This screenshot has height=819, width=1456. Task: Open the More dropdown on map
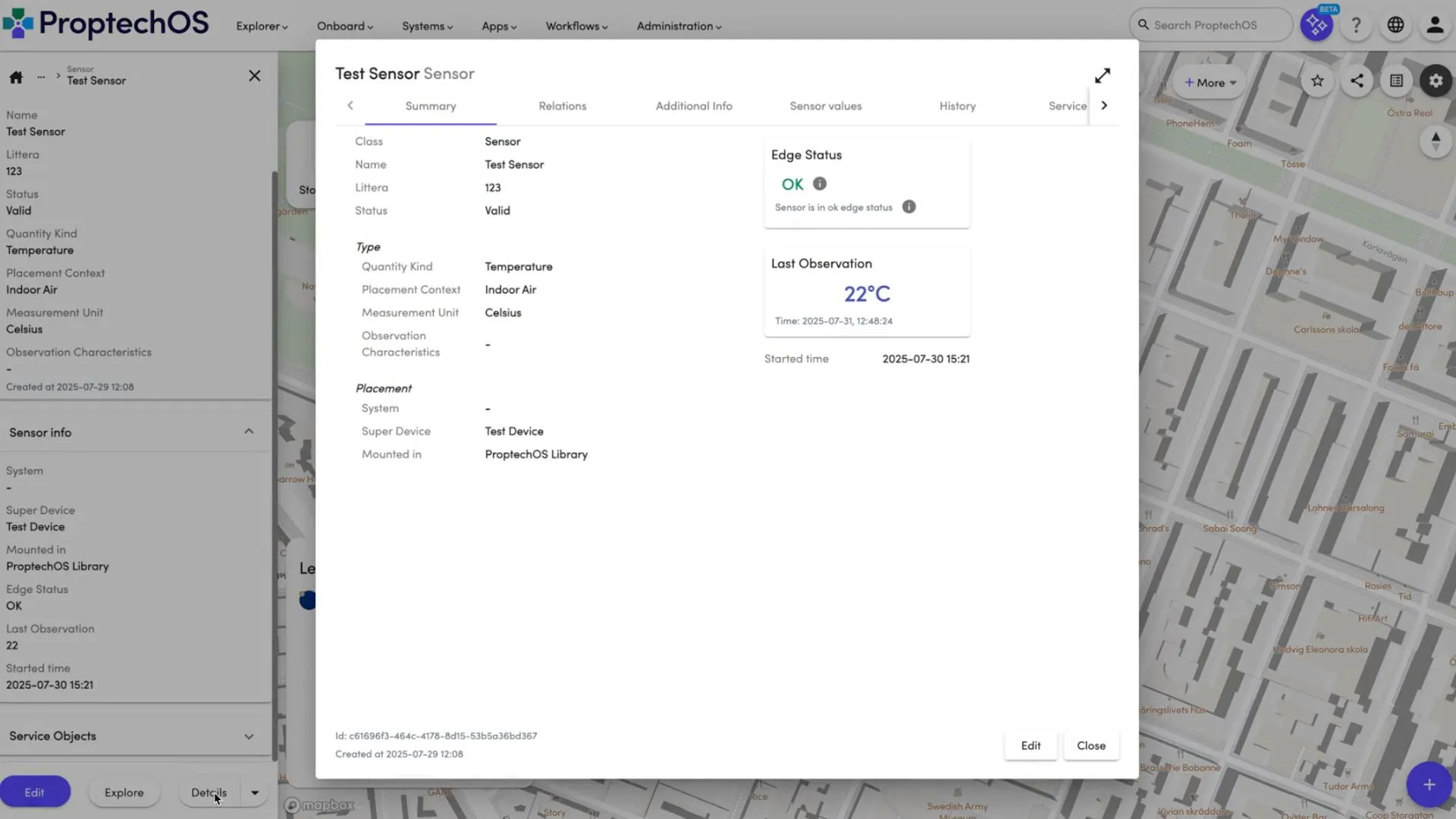1210,83
